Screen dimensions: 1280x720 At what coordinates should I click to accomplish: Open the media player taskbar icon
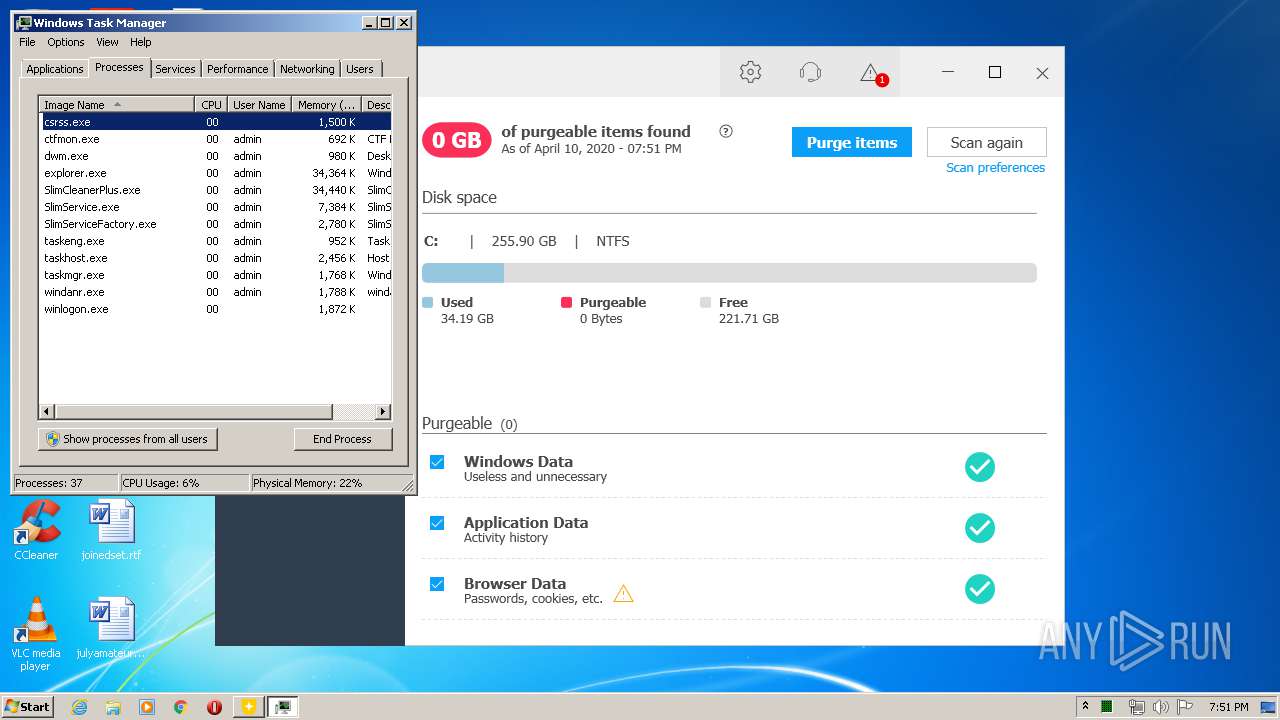[x=147, y=707]
